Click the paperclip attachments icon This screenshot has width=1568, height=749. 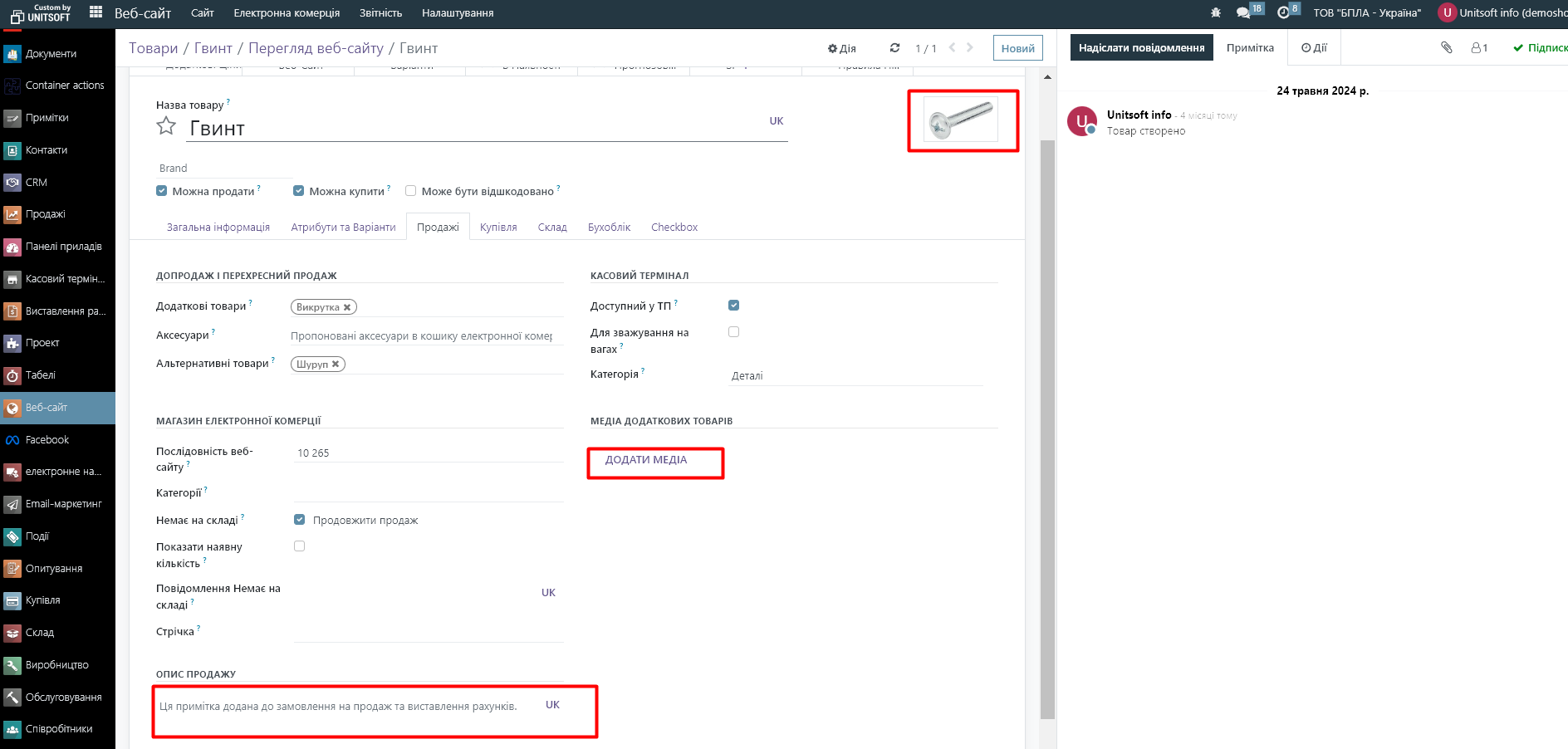pos(1447,48)
